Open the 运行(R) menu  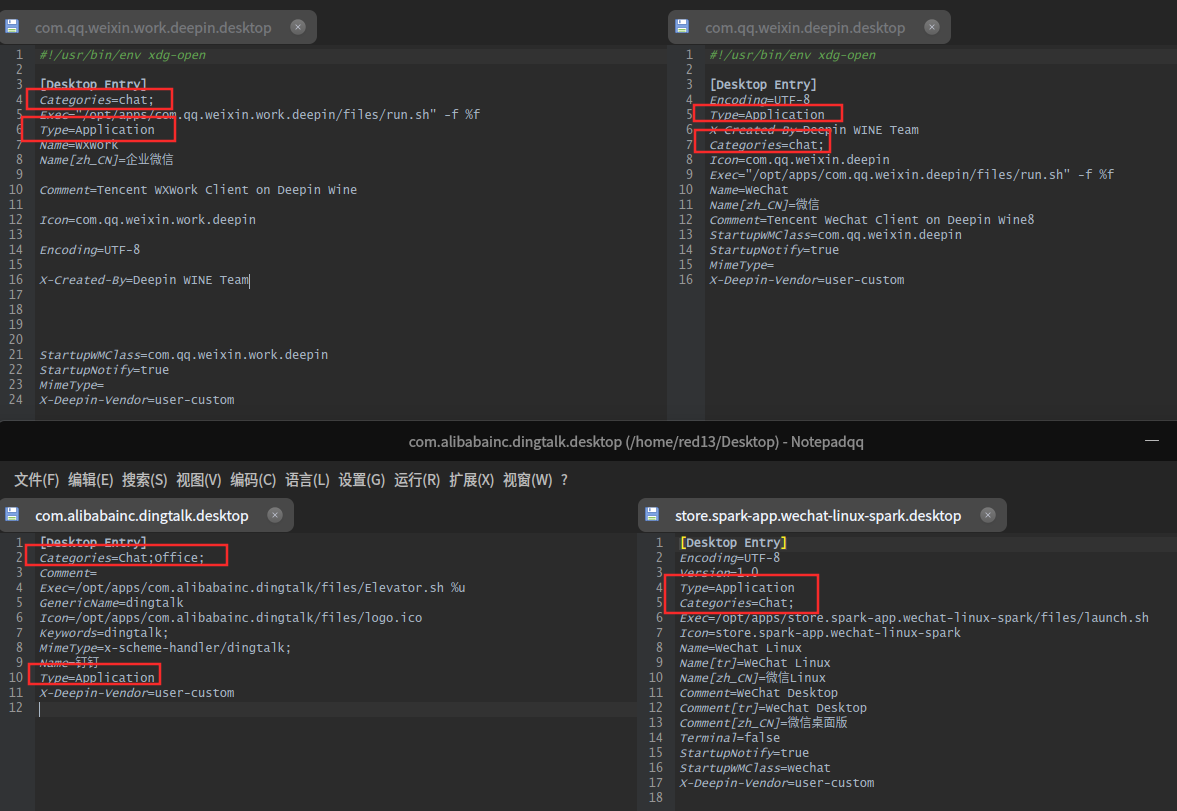[417, 480]
